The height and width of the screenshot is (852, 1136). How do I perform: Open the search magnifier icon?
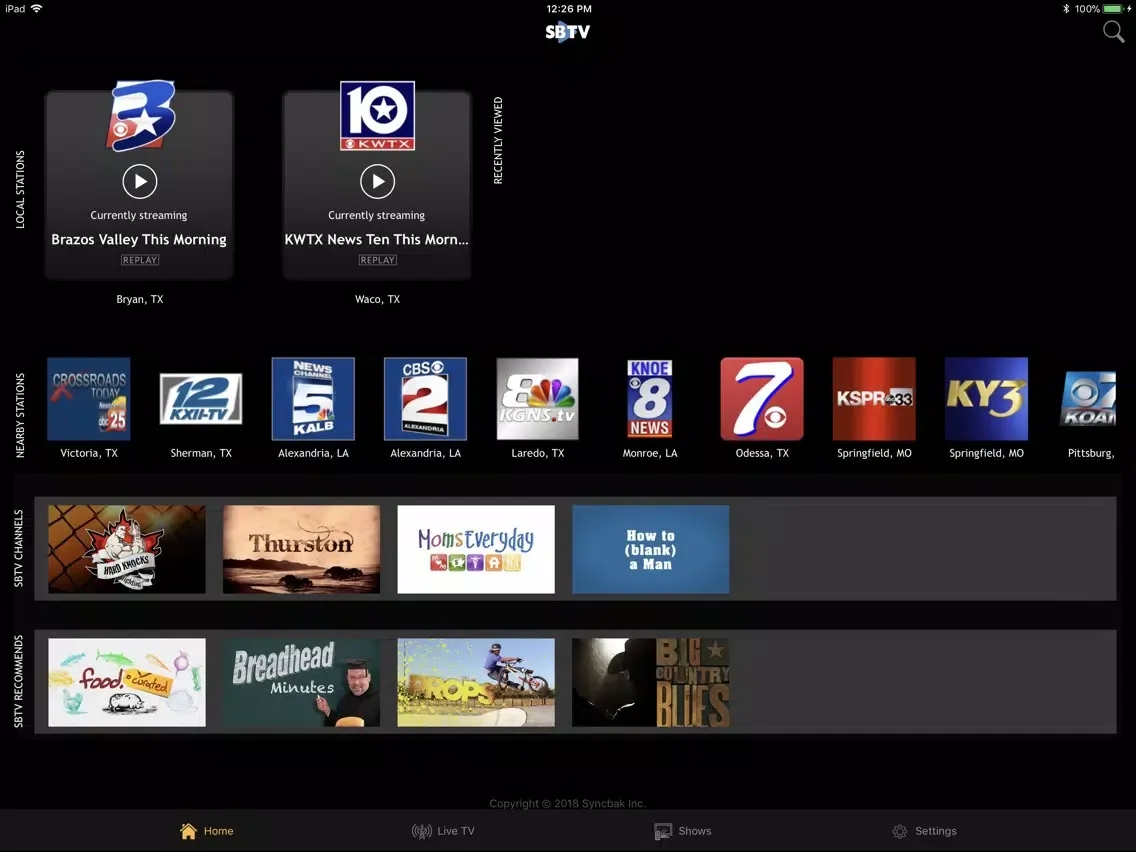(x=1113, y=32)
